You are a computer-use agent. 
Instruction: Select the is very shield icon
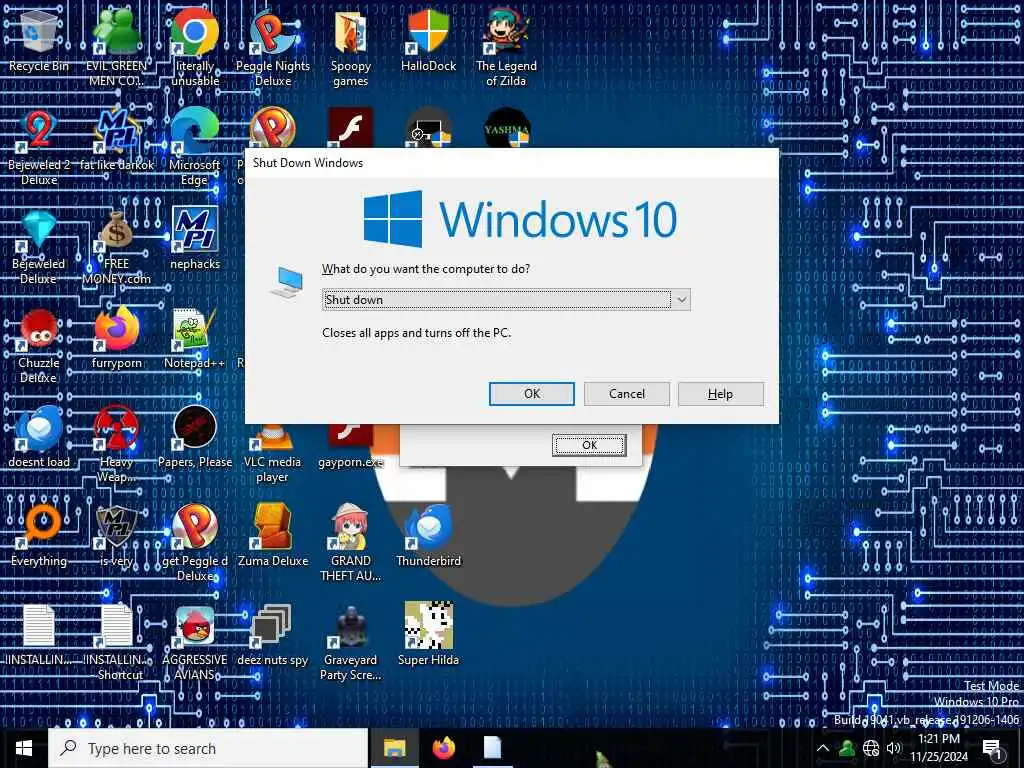point(116,537)
